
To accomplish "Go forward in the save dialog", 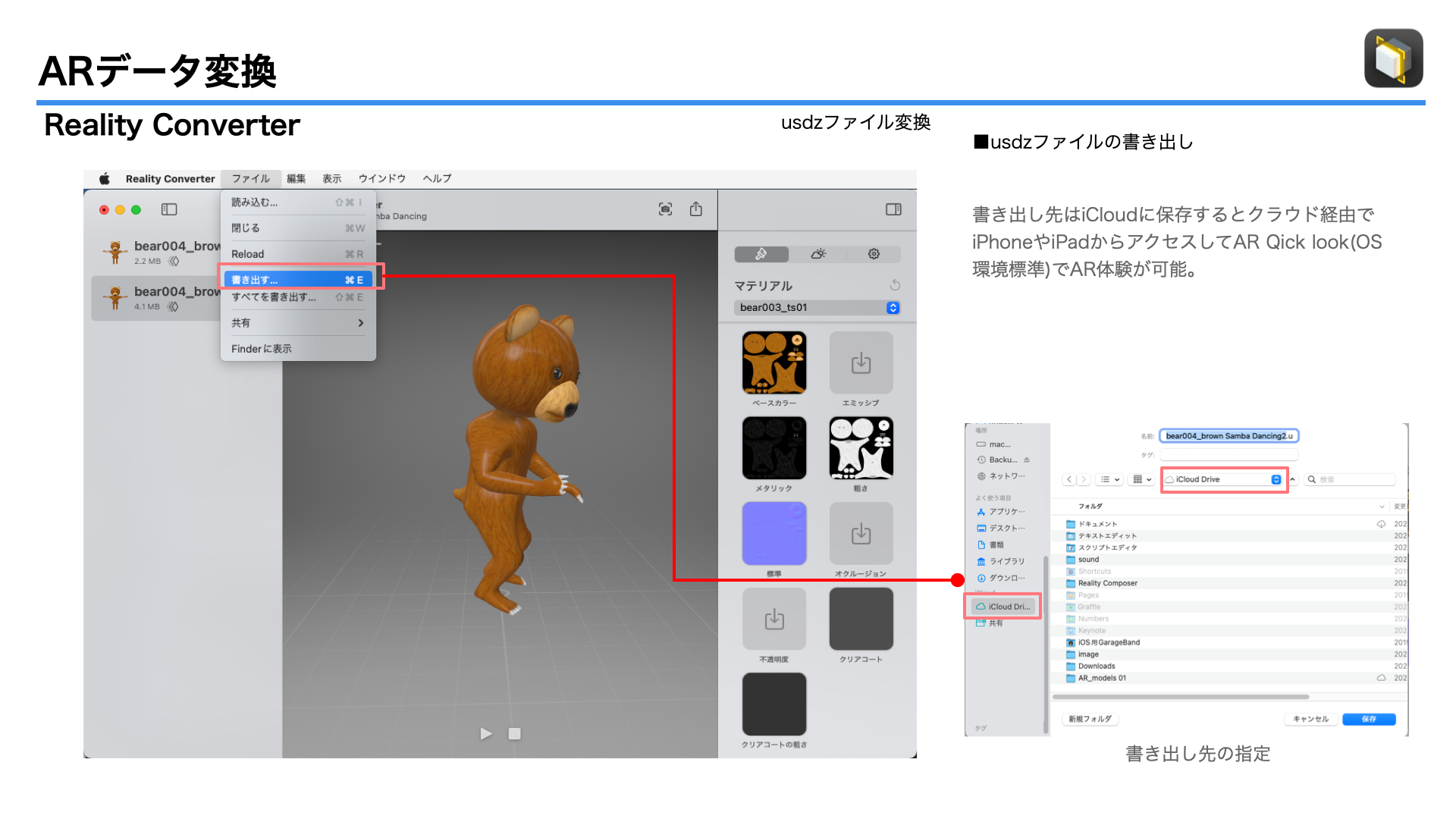I will click(1084, 479).
